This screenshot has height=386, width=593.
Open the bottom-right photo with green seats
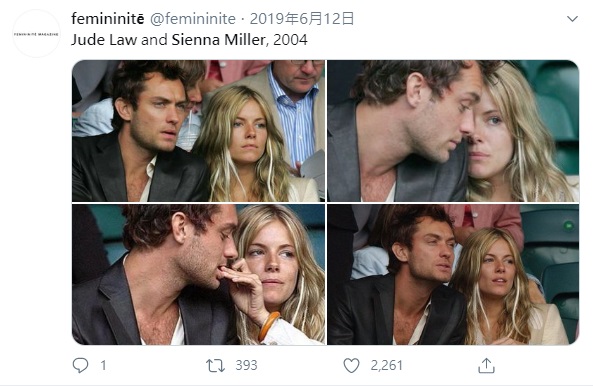[453, 274]
